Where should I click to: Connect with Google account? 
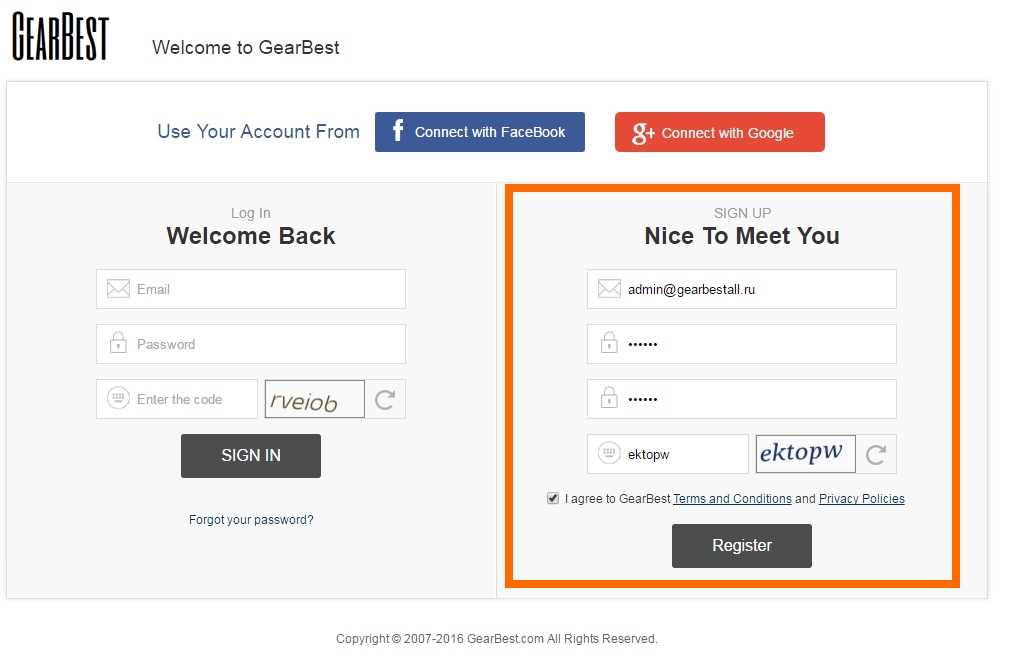pyautogui.click(x=720, y=132)
